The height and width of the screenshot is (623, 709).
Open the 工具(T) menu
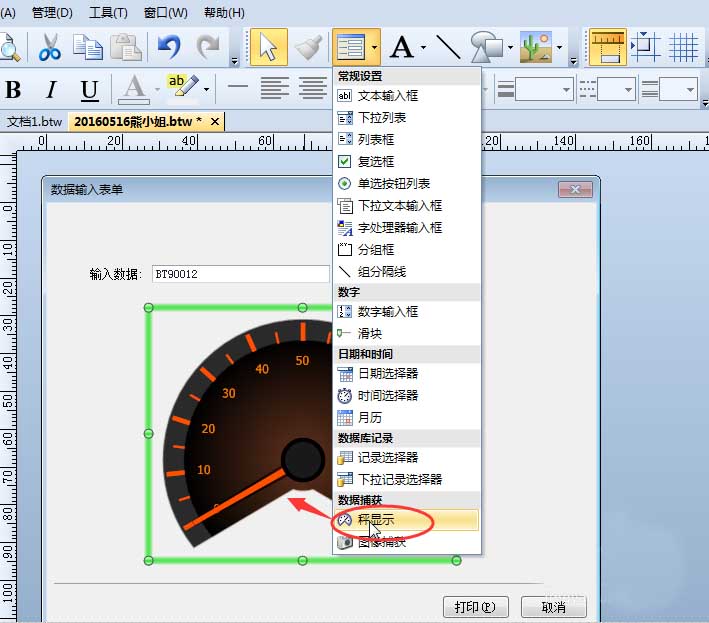click(108, 12)
